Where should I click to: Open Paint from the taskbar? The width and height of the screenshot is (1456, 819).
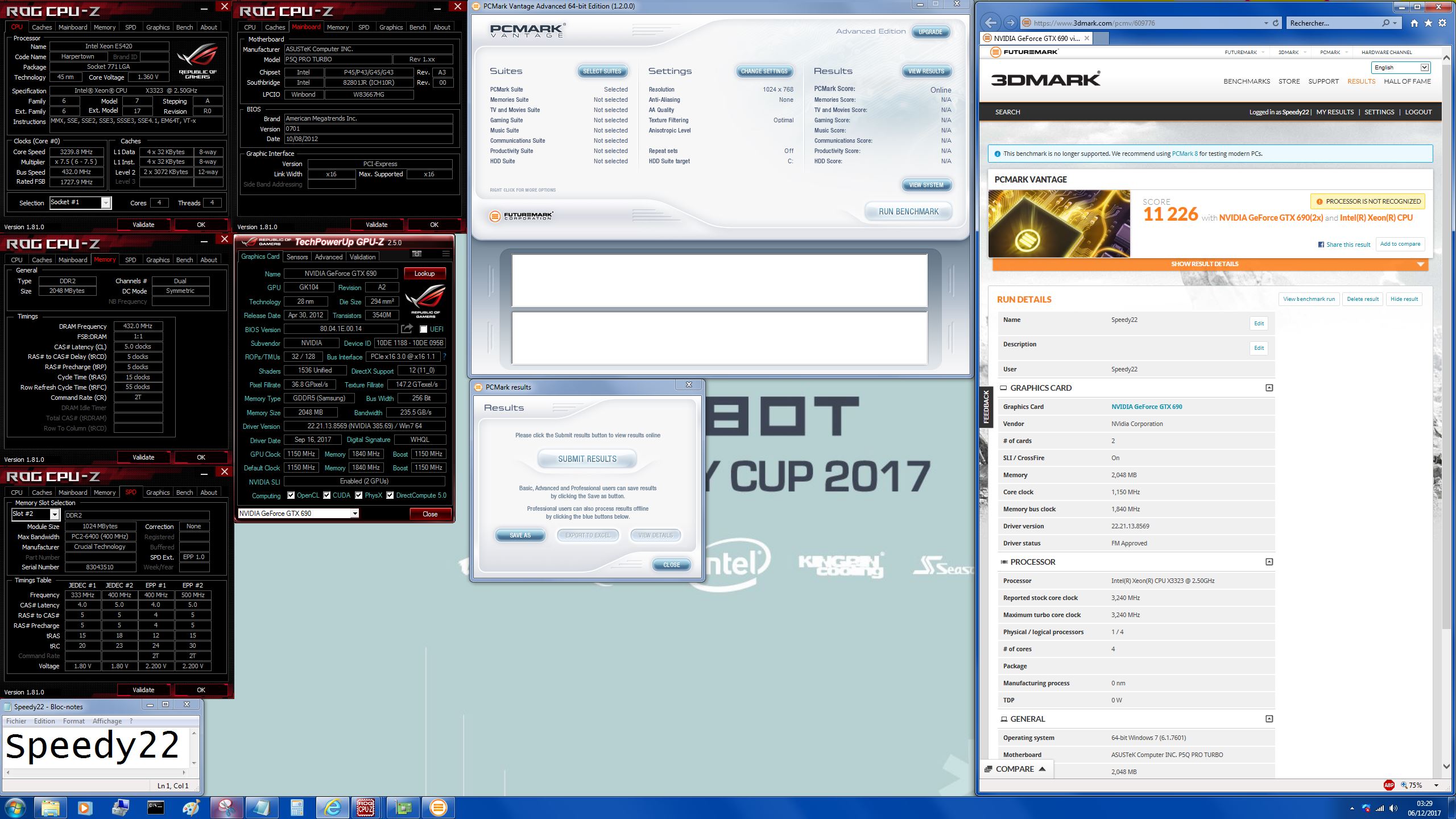tap(191, 808)
